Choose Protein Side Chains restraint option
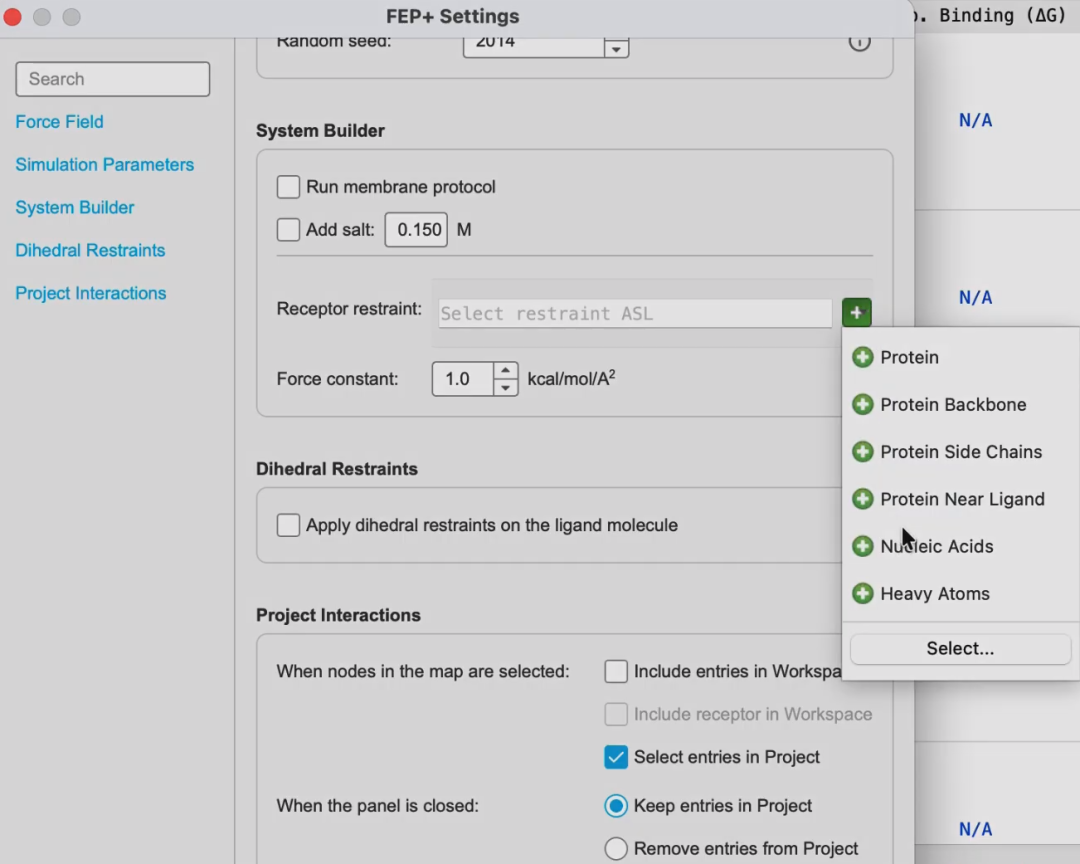This screenshot has height=864, width=1080. coord(961,452)
